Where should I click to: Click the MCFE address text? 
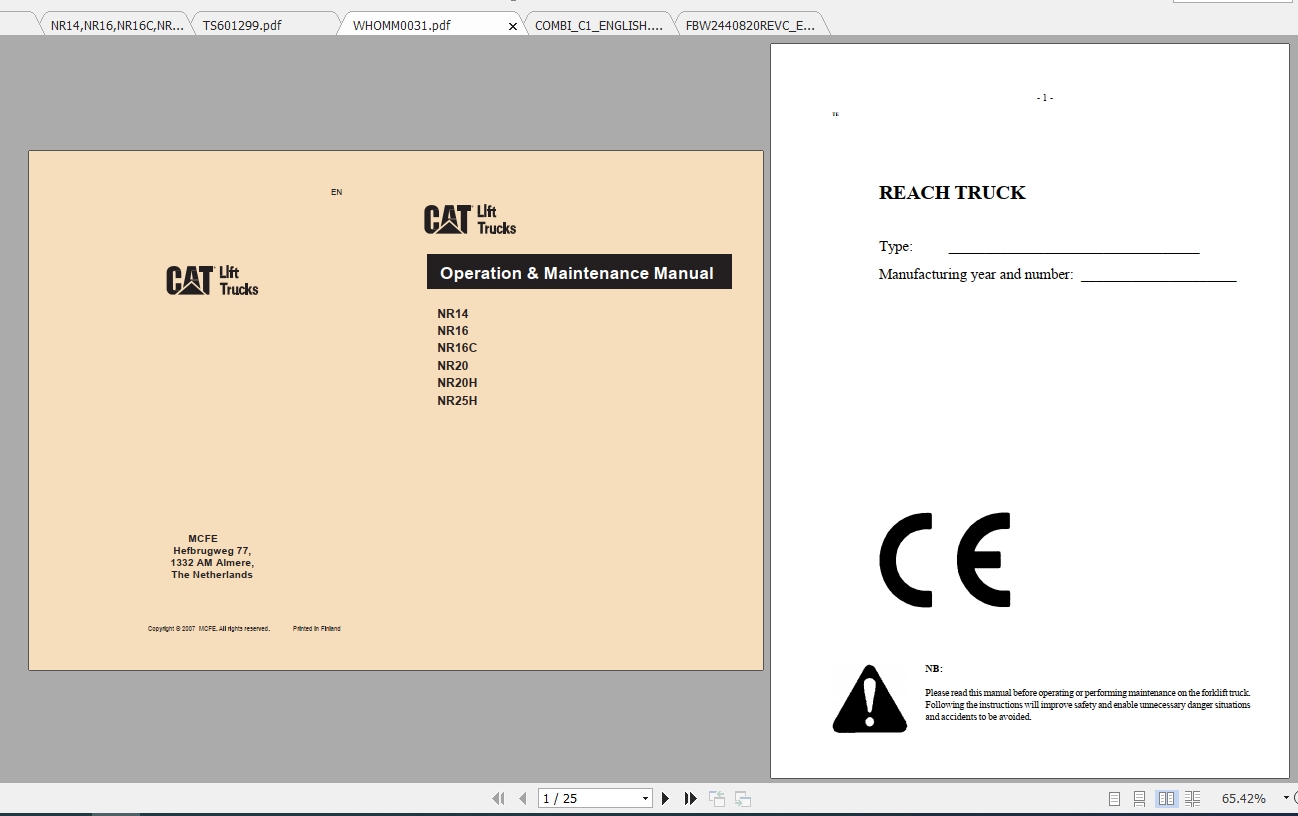[x=212, y=557]
